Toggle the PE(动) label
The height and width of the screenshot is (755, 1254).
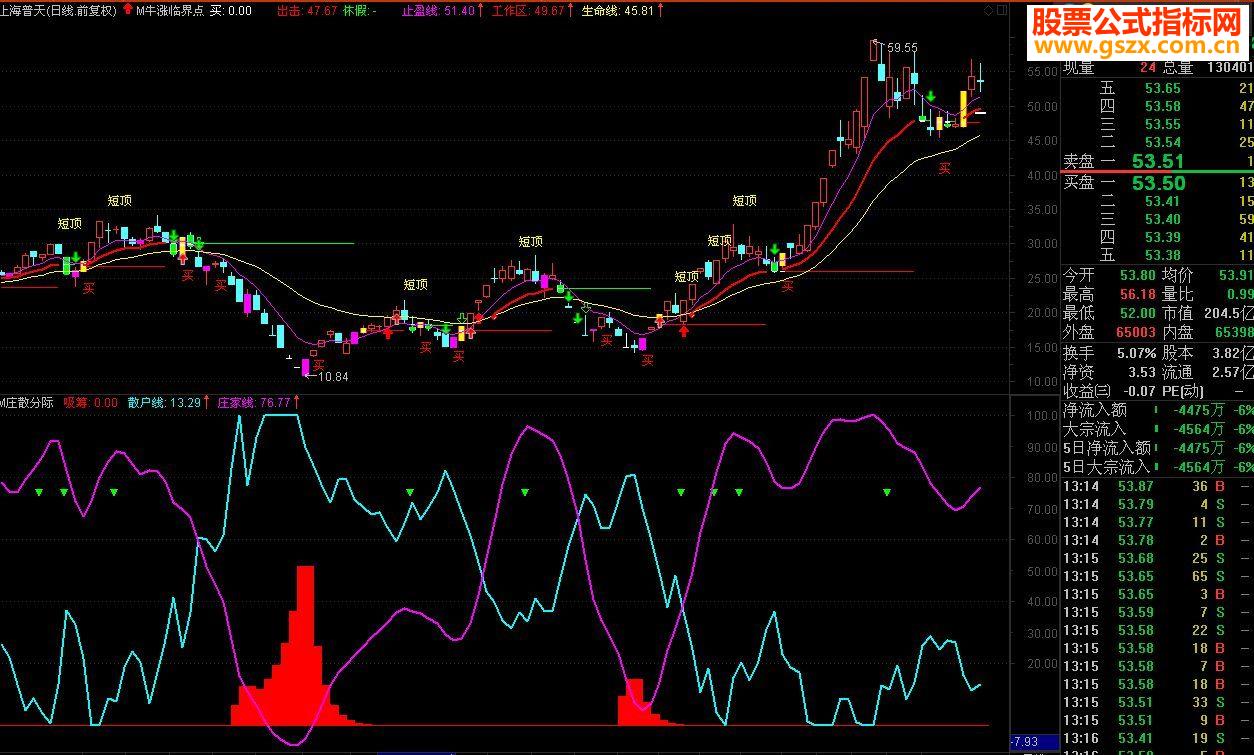1185,391
